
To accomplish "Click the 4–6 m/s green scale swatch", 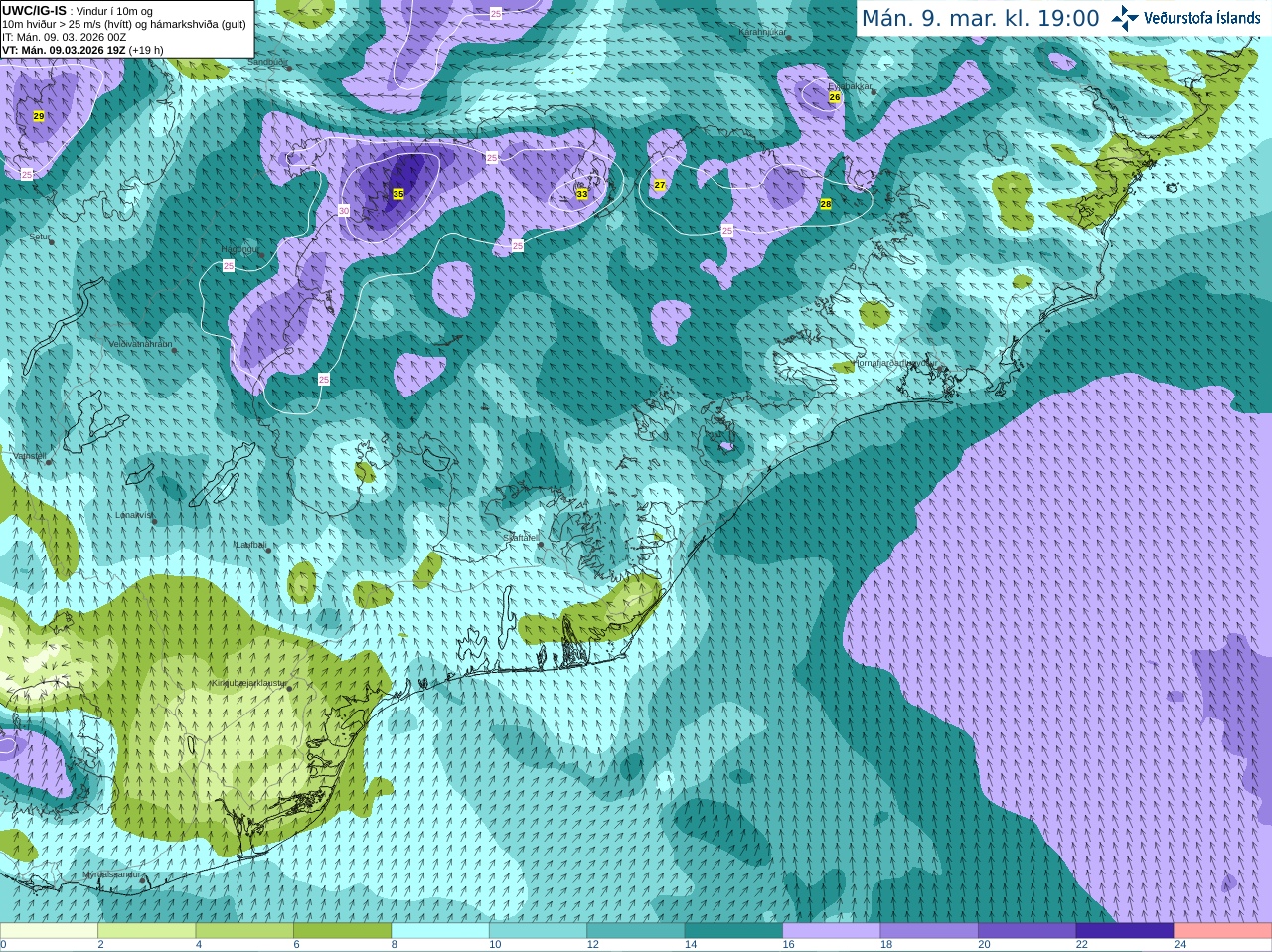I will point(244,931).
